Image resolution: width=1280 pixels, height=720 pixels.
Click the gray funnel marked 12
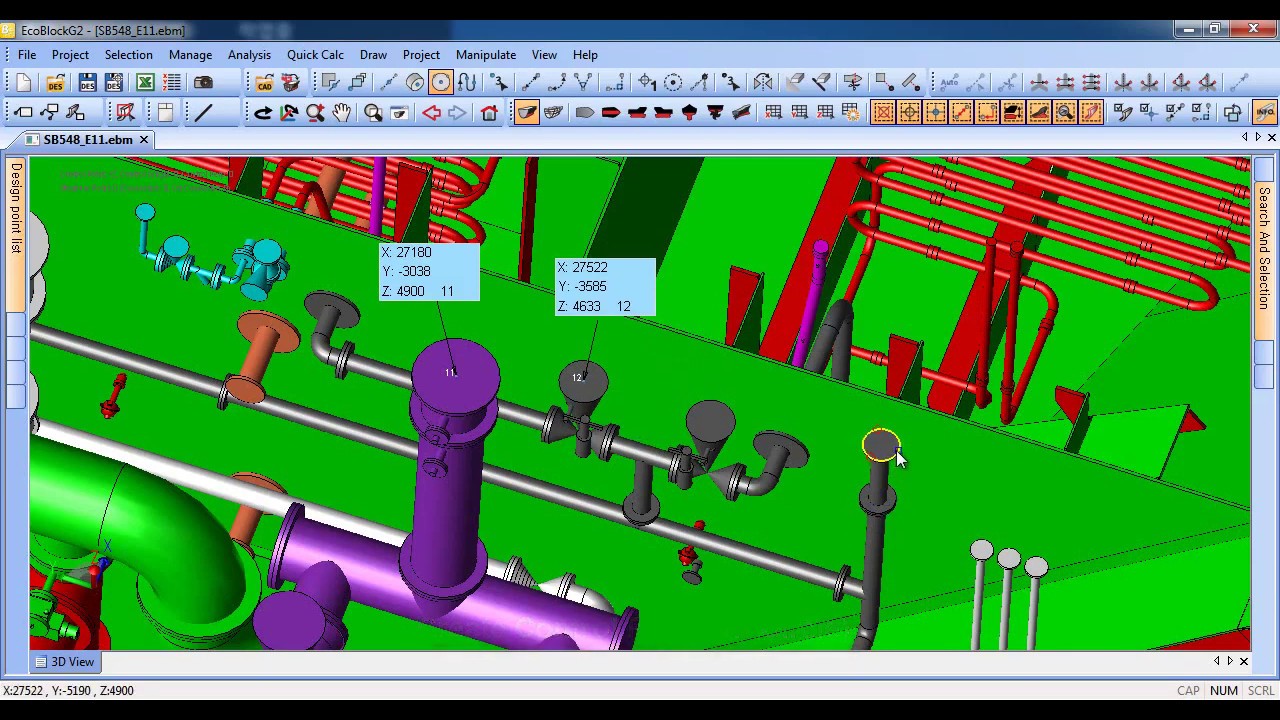click(582, 390)
